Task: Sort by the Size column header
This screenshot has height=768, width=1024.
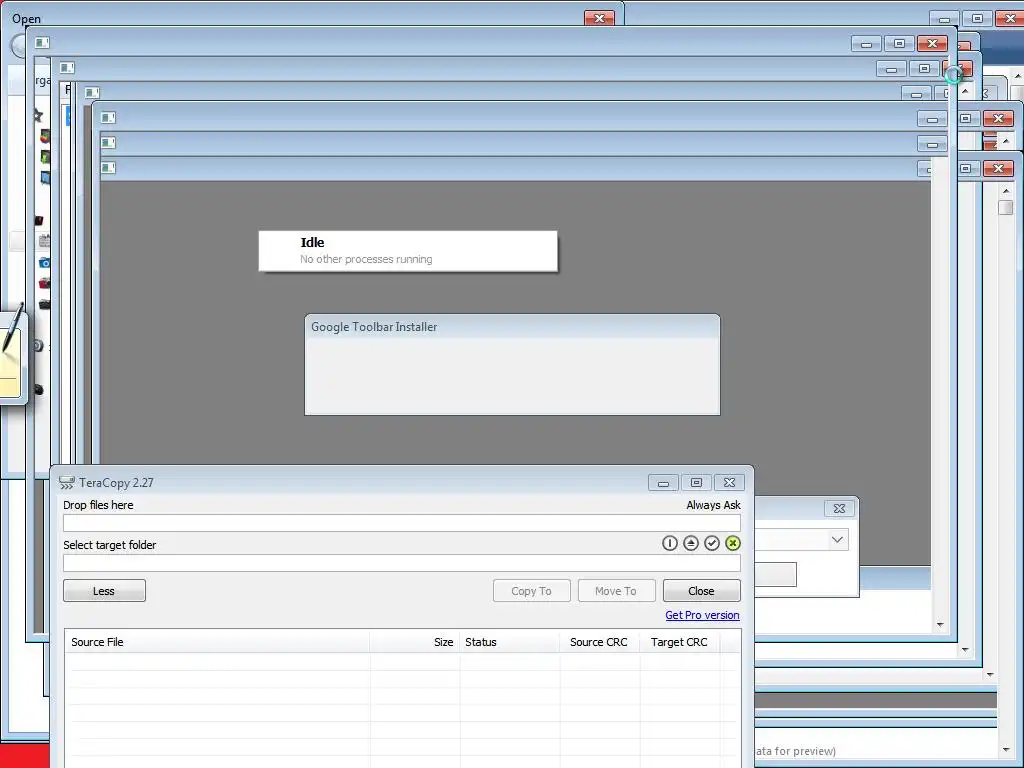Action: [415, 642]
